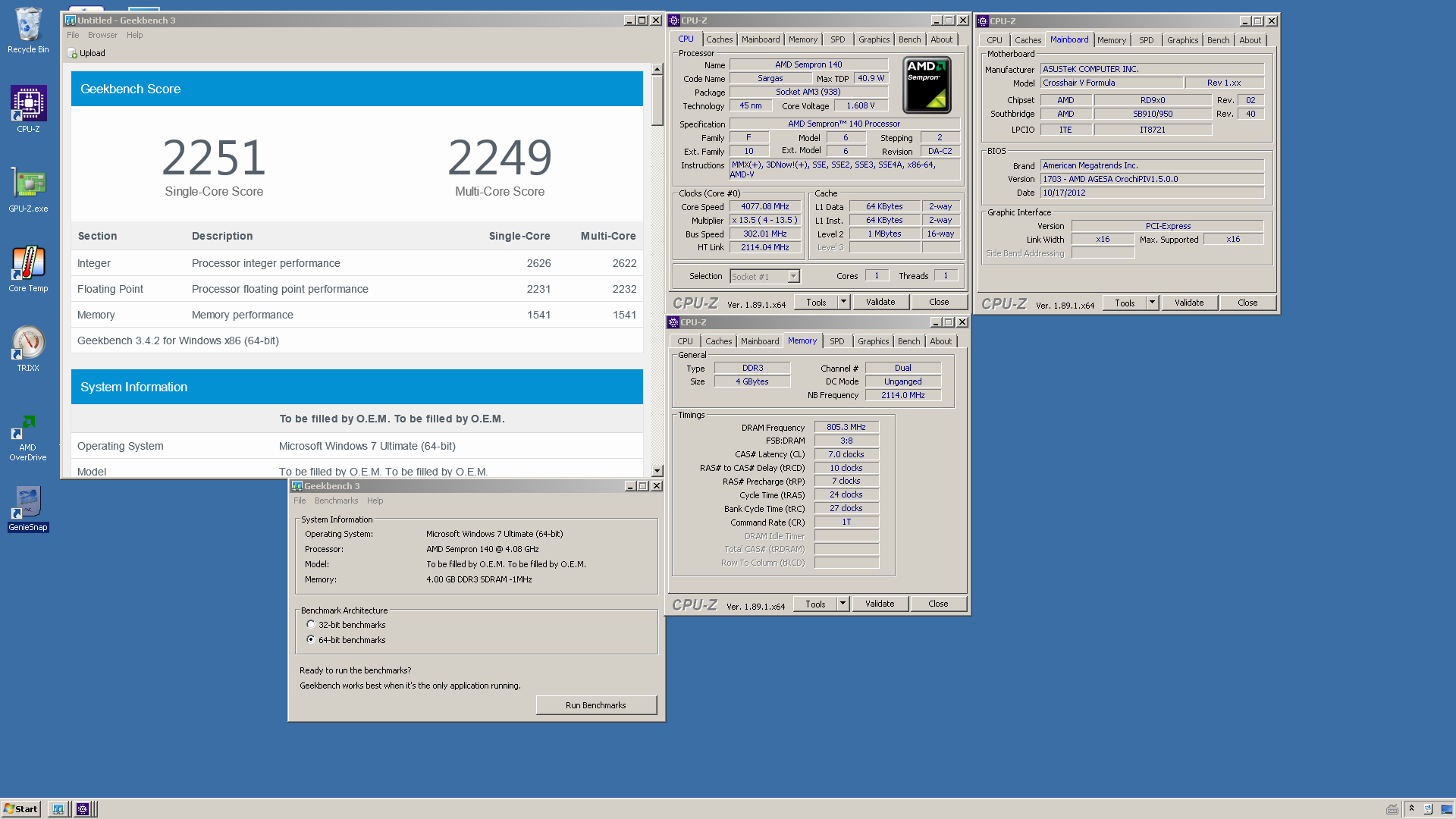Click the AMD Sempron processor logo
The image size is (1456, 819).
click(x=927, y=86)
